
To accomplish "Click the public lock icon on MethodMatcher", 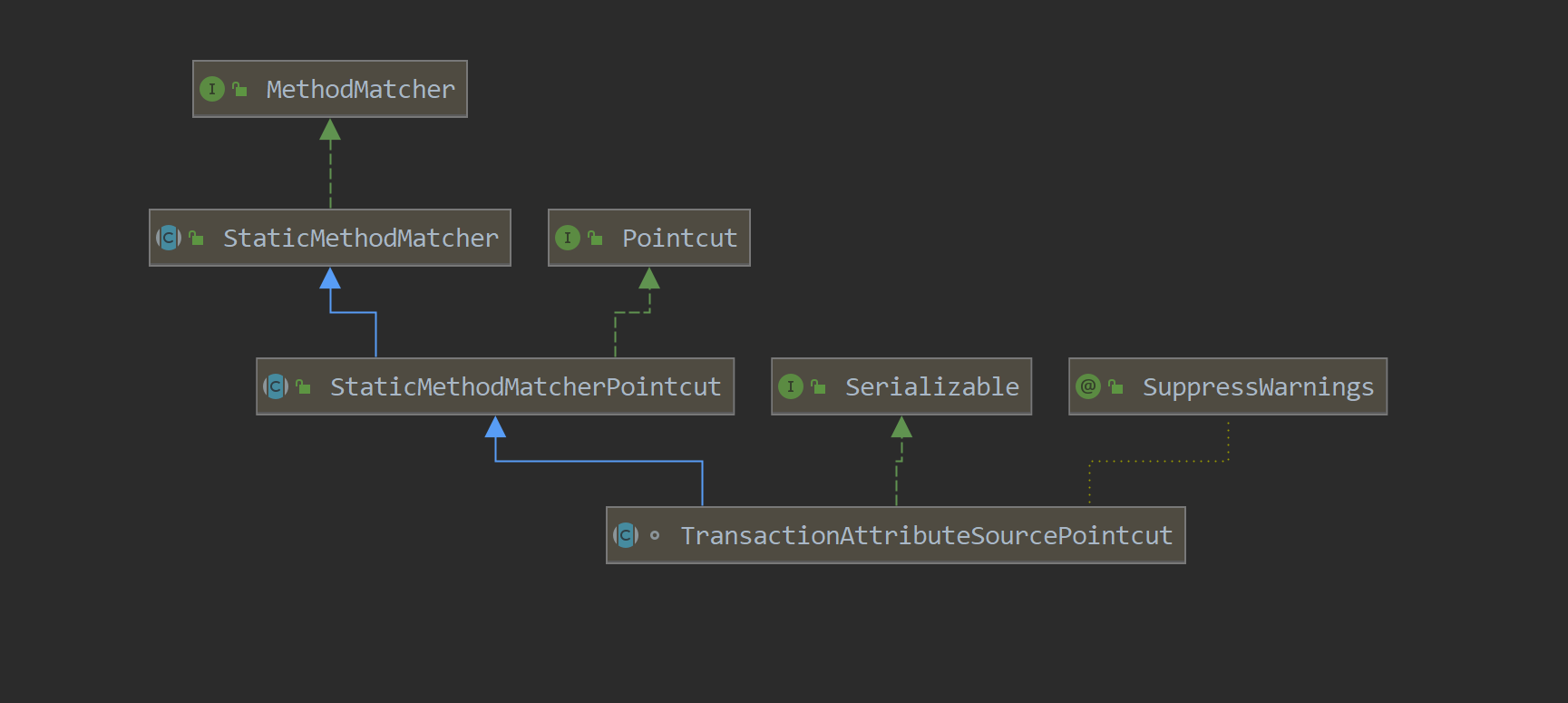I will pyautogui.click(x=239, y=89).
